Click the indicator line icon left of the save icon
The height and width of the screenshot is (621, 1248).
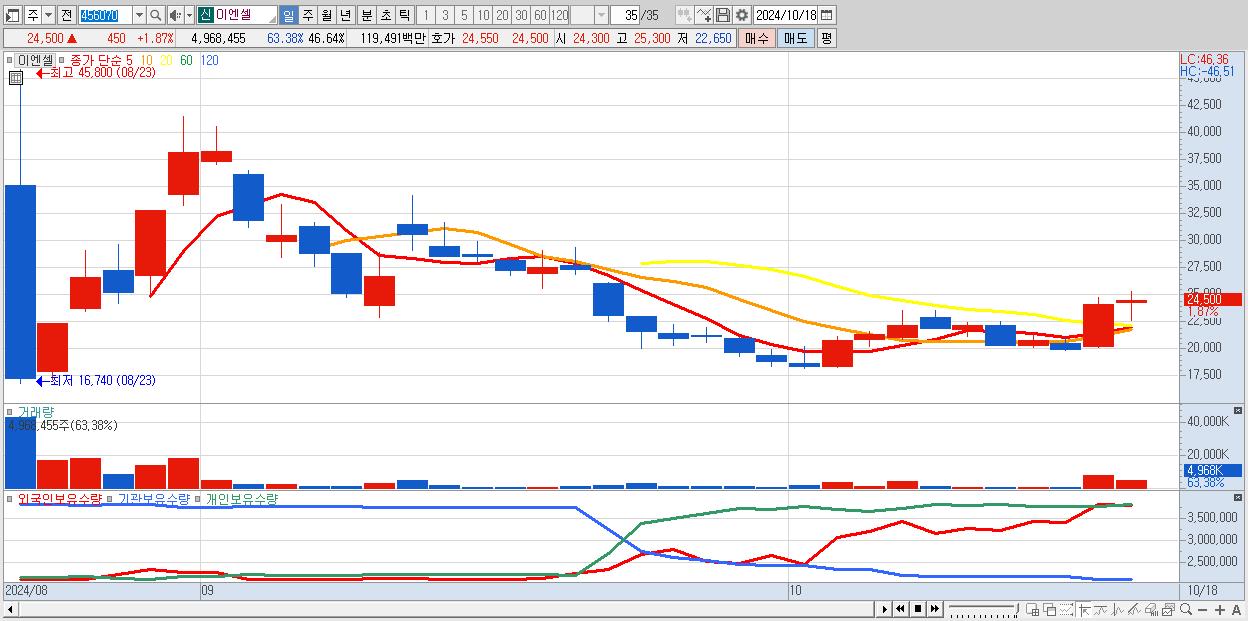pyautogui.click(x=703, y=15)
